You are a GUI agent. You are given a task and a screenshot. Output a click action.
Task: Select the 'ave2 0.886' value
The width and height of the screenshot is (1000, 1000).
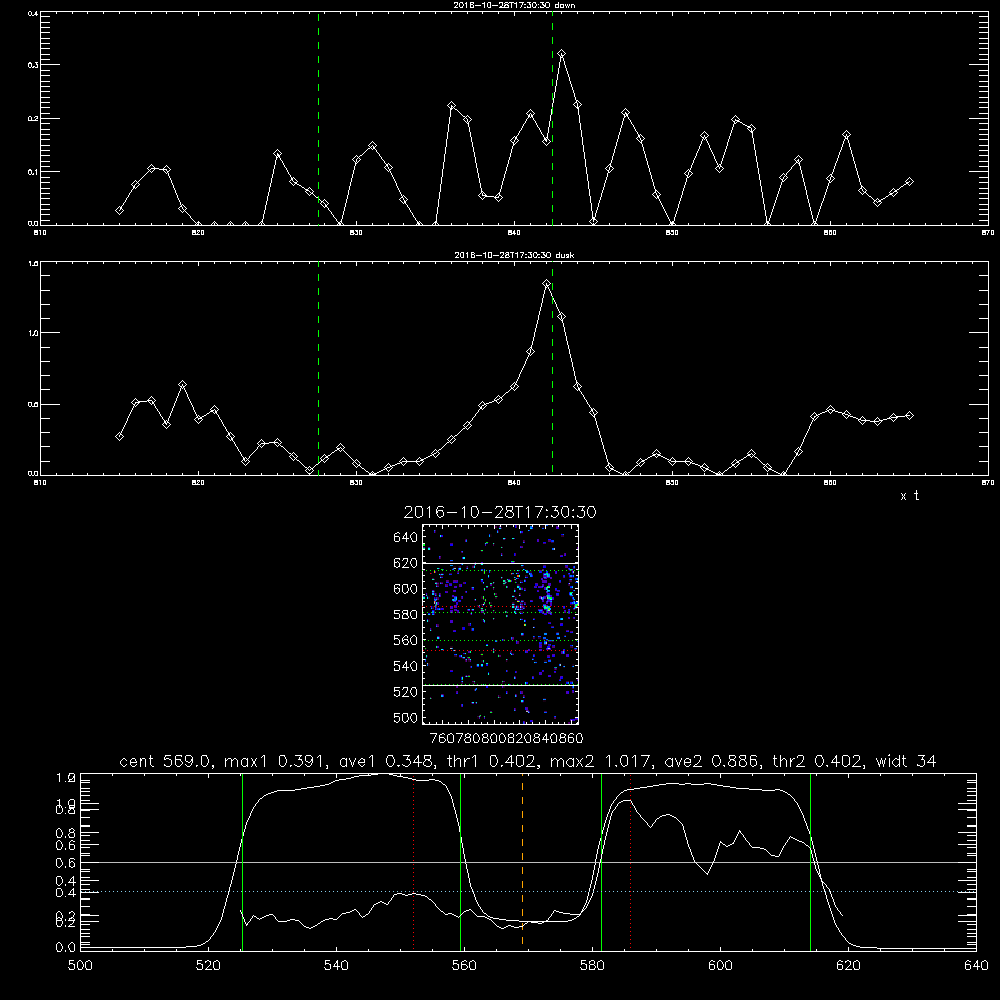(712, 761)
